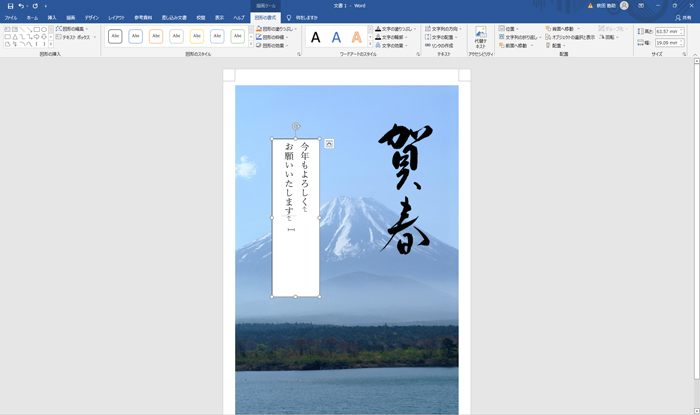
Task: Choose the first black-outlined shape style preset
Action: click(115, 37)
